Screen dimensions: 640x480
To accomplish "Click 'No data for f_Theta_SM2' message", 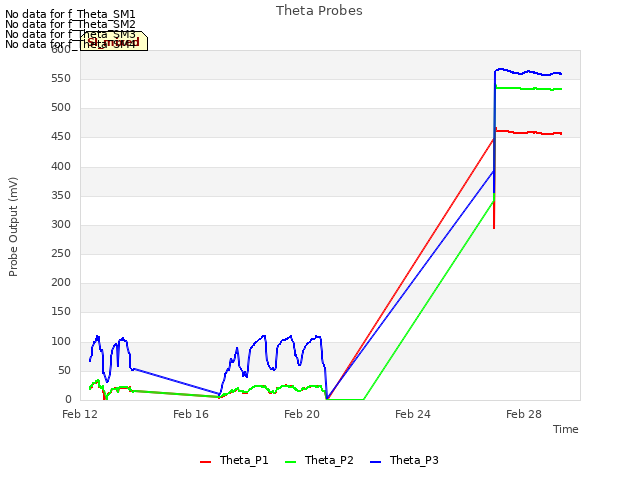I will [x=70, y=24].
